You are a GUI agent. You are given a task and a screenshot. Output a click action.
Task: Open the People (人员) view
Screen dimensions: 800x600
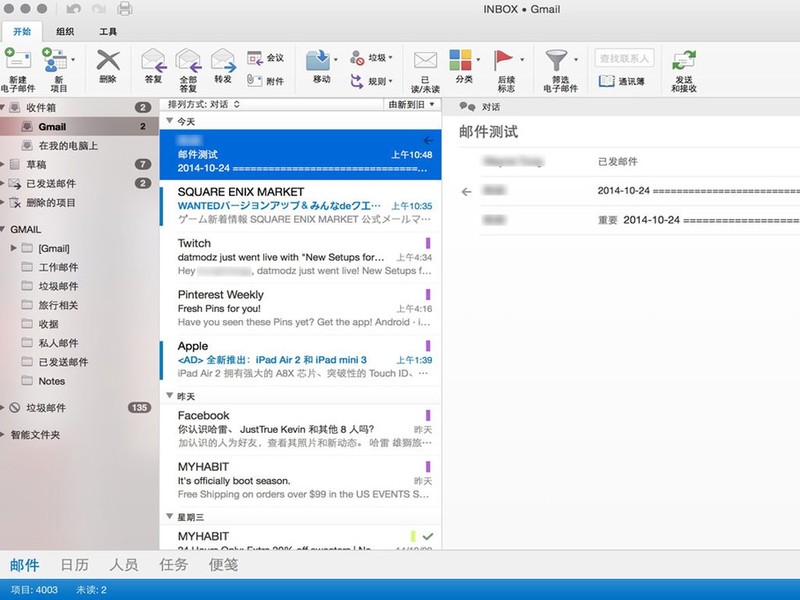[124, 565]
